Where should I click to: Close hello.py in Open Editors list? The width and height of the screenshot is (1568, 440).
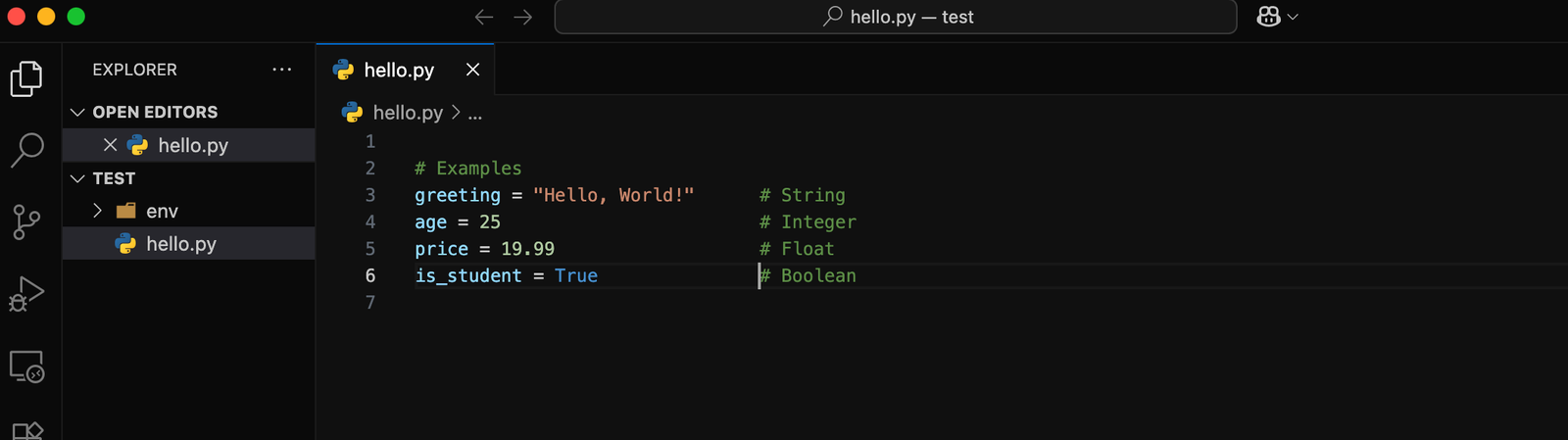[x=110, y=145]
